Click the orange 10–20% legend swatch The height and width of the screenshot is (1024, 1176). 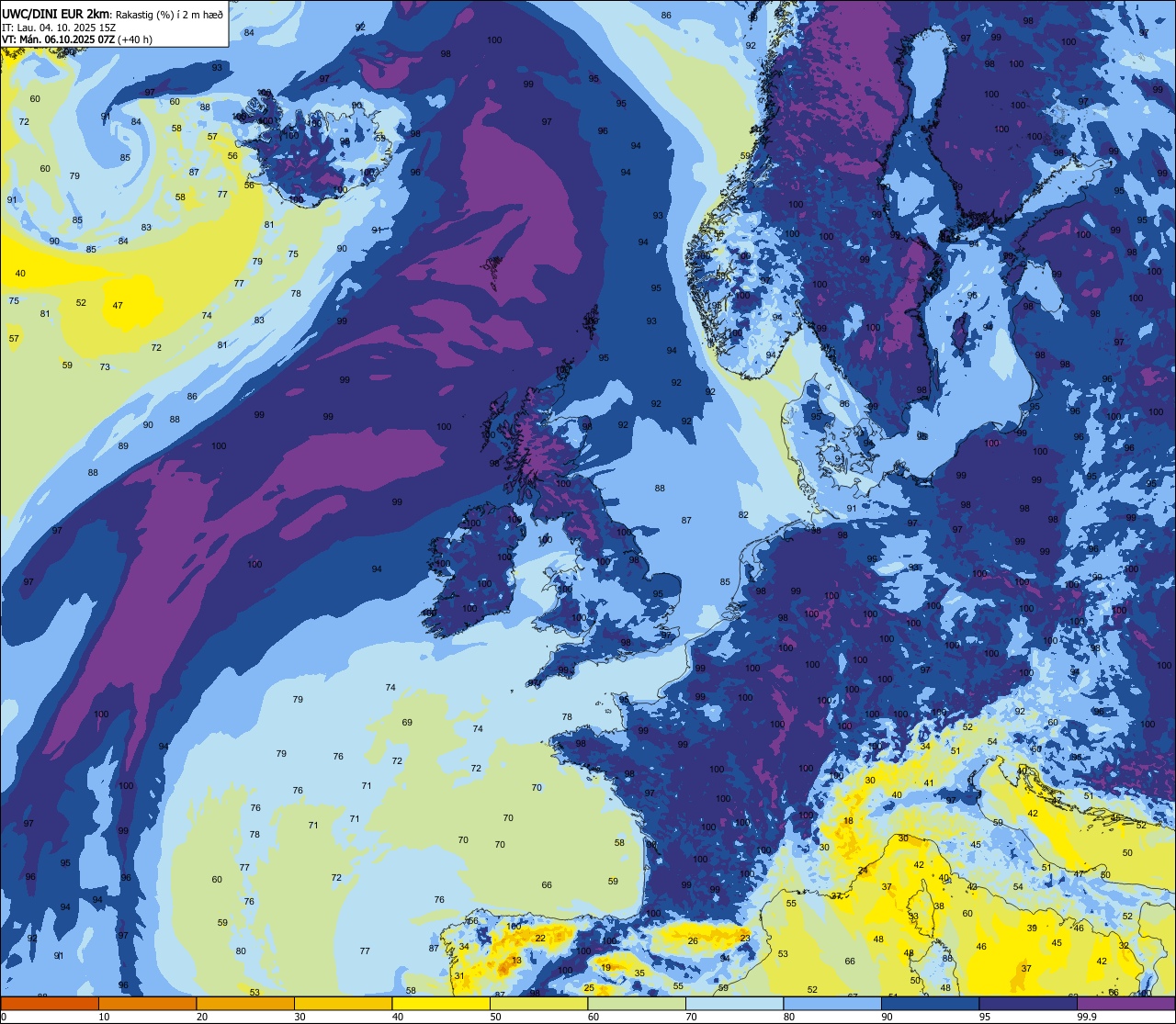pyautogui.click(x=147, y=1003)
